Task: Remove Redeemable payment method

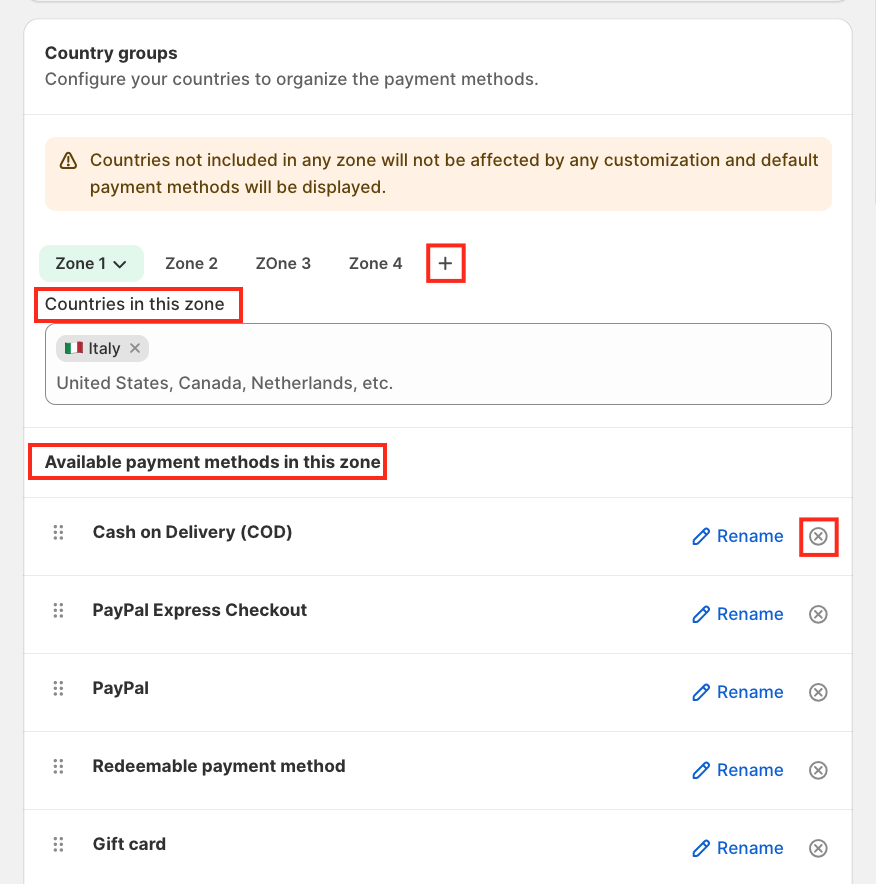Action: tap(818, 770)
